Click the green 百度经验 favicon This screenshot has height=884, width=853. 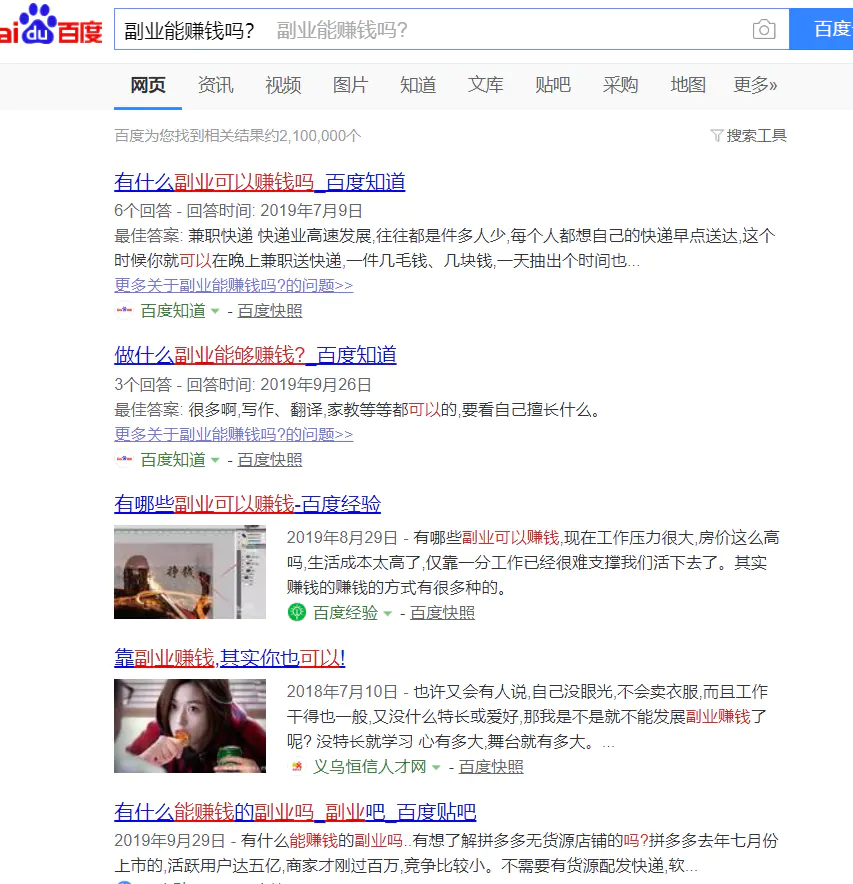pos(297,612)
